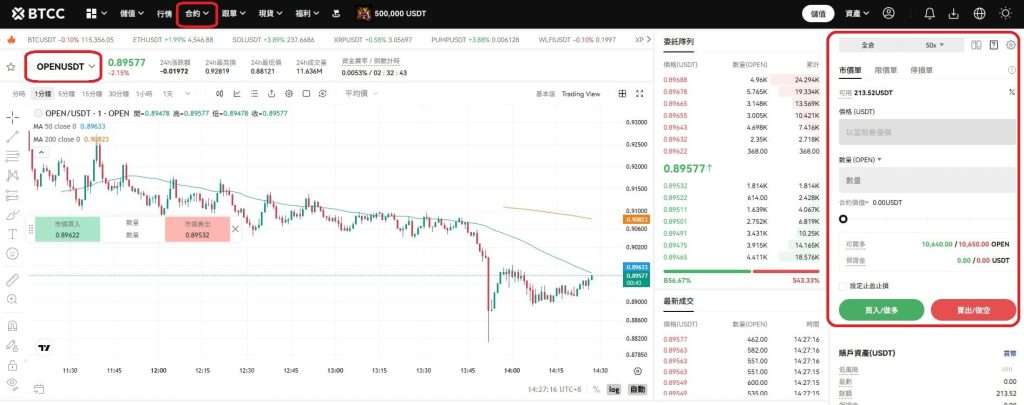Click the notification bell icon
The image size is (1024, 405).
point(930,13)
